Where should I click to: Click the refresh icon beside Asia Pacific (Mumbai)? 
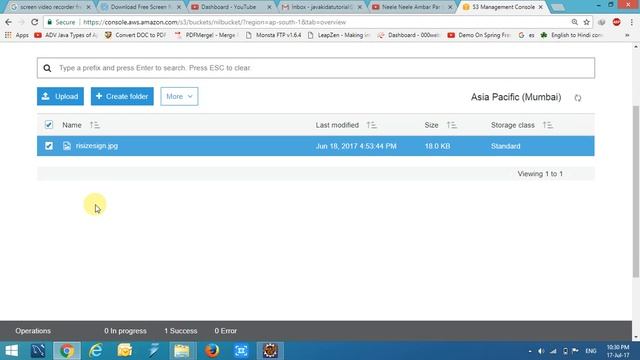[x=578, y=98]
